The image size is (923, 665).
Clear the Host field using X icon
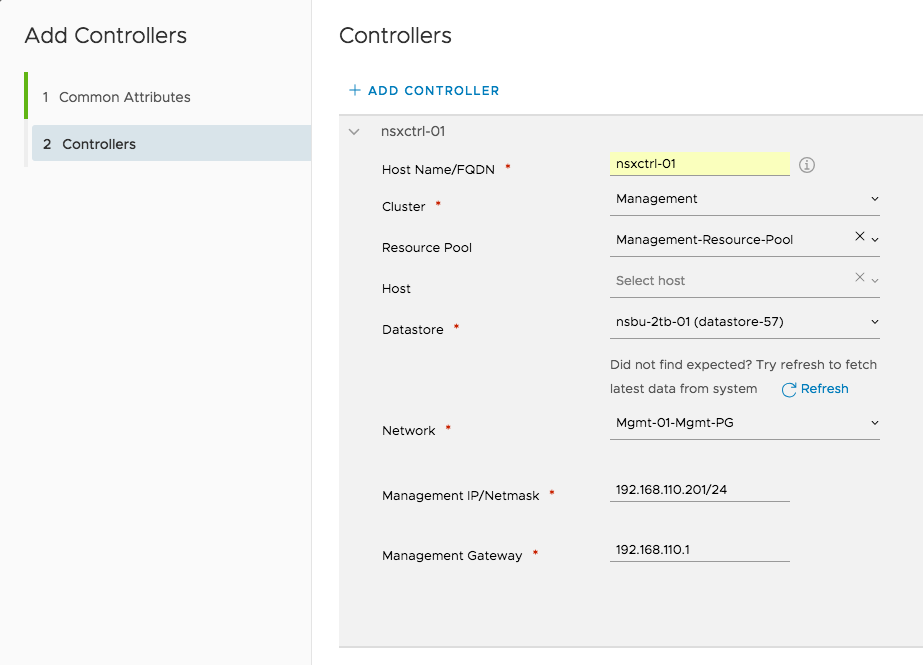[859, 277]
